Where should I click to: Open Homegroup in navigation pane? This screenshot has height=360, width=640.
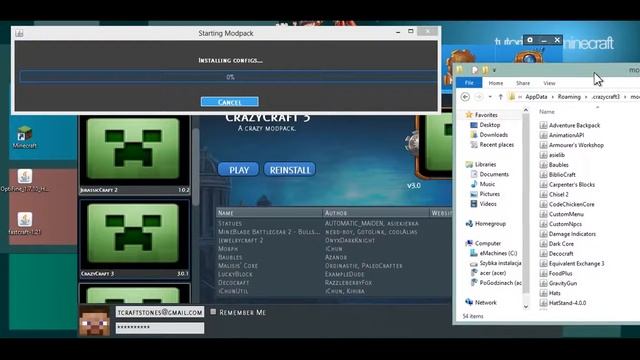coord(485,224)
